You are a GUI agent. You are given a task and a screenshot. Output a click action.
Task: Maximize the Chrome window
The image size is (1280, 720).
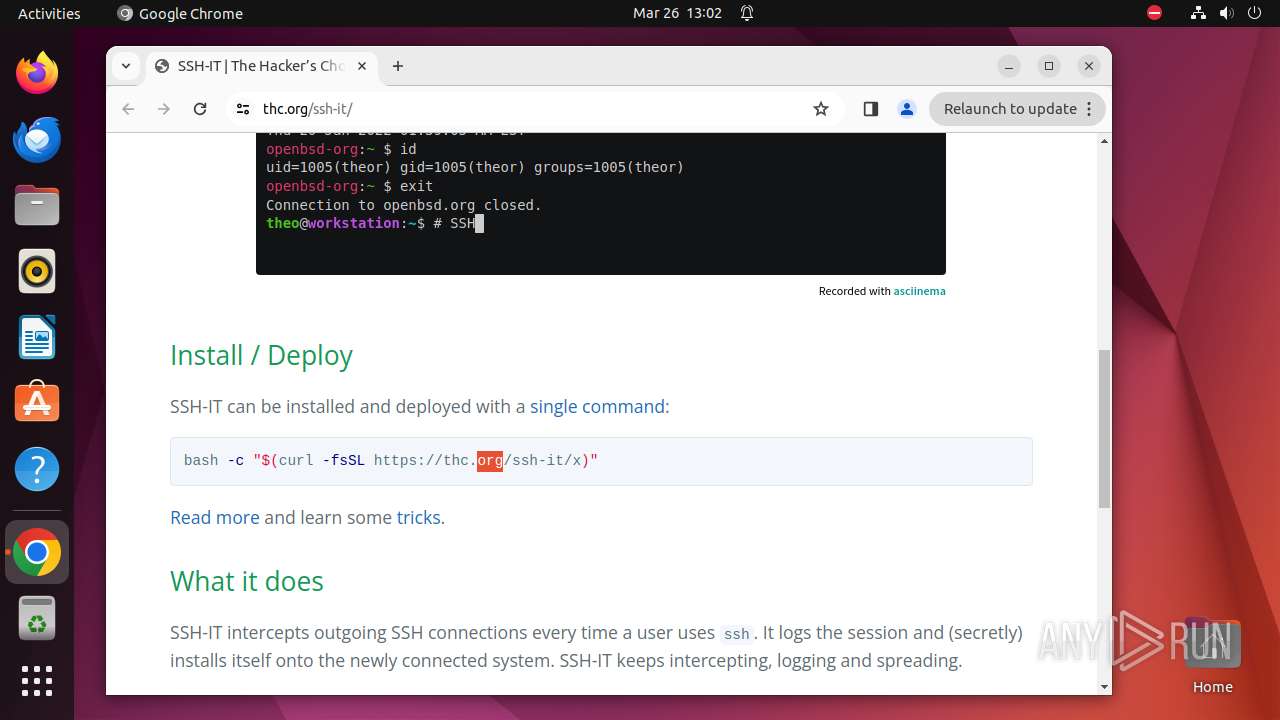tap(1049, 66)
